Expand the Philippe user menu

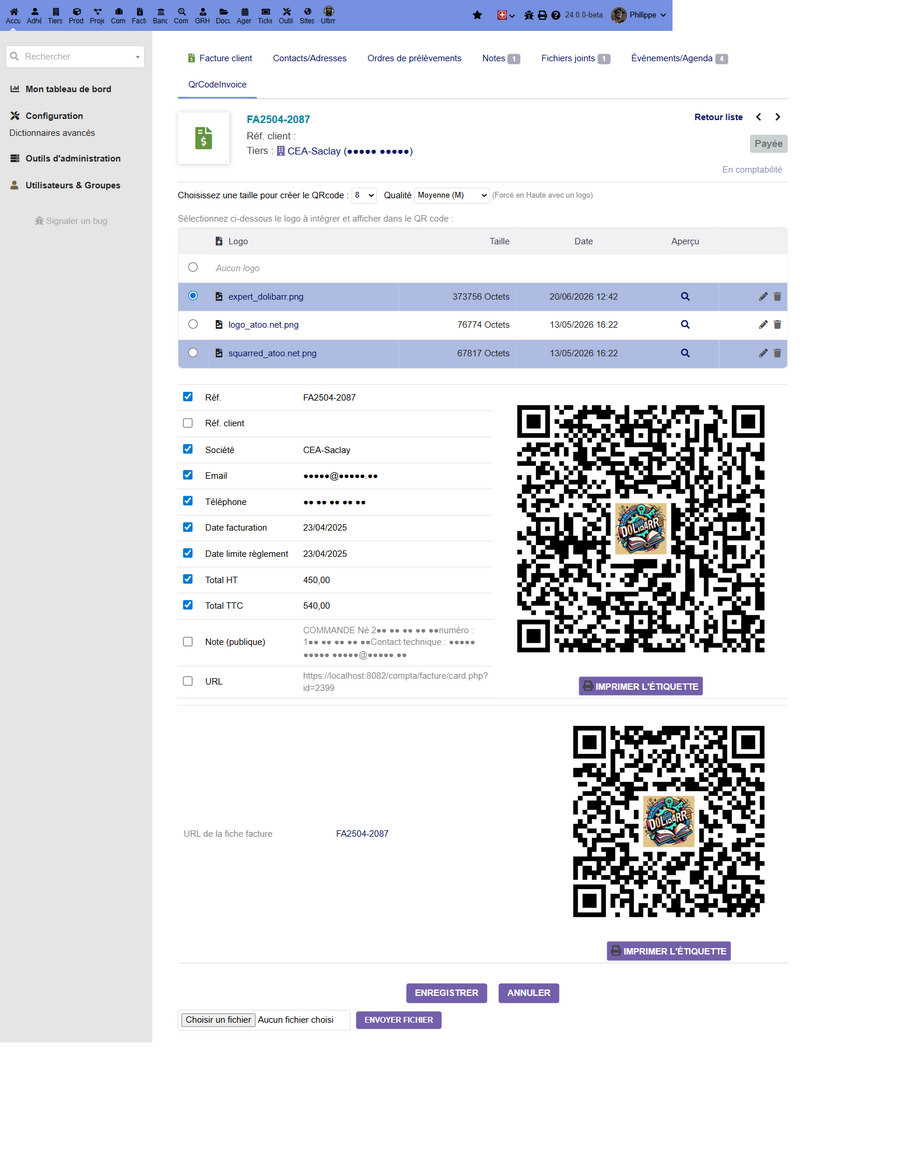(x=639, y=15)
